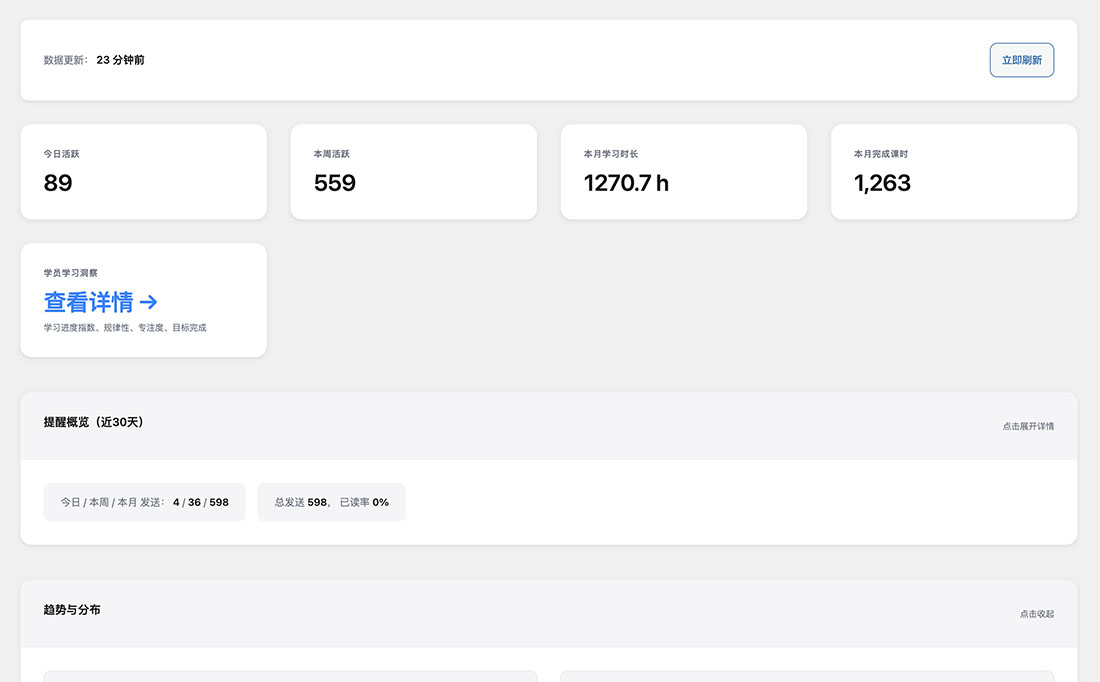Click the 立即刷新 button
Viewport: 1100px width, 682px height.
click(x=1021, y=60)
